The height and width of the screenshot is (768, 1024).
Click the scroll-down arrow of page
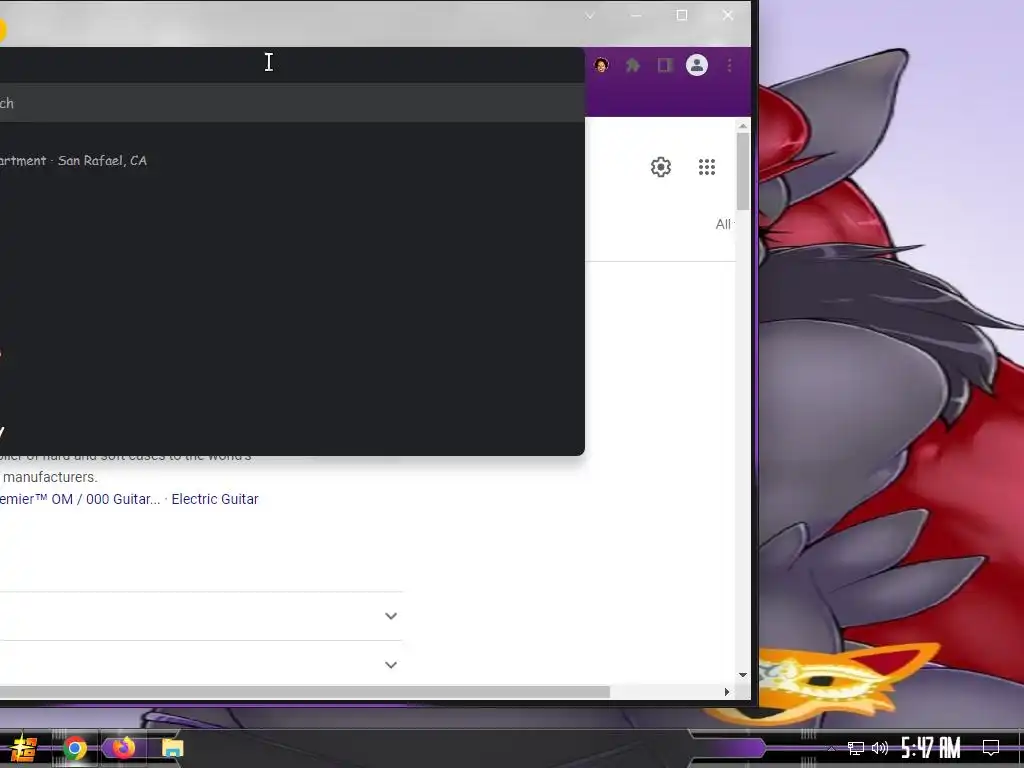[743, 675]
